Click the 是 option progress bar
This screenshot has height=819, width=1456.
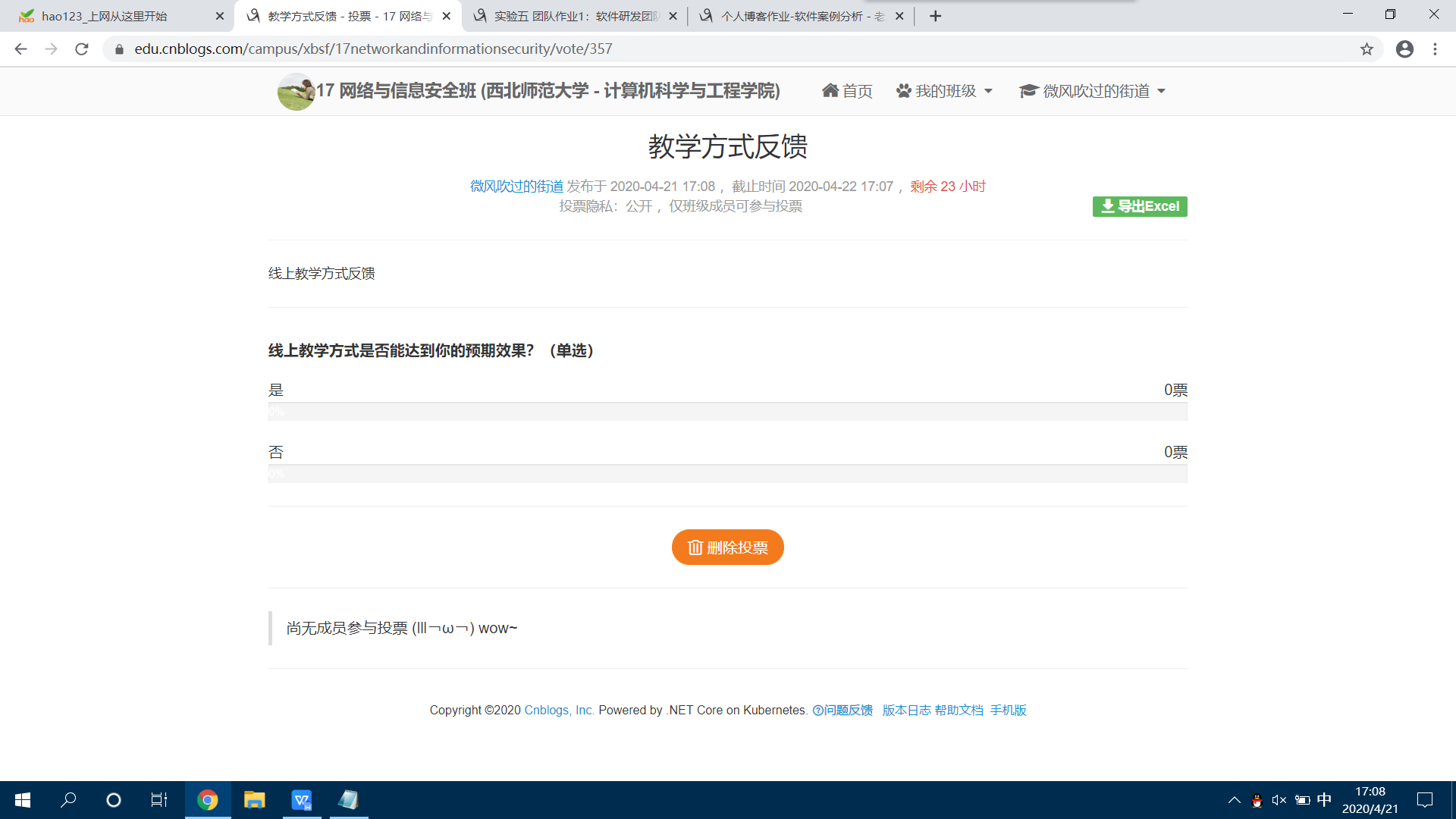[727, 412]
